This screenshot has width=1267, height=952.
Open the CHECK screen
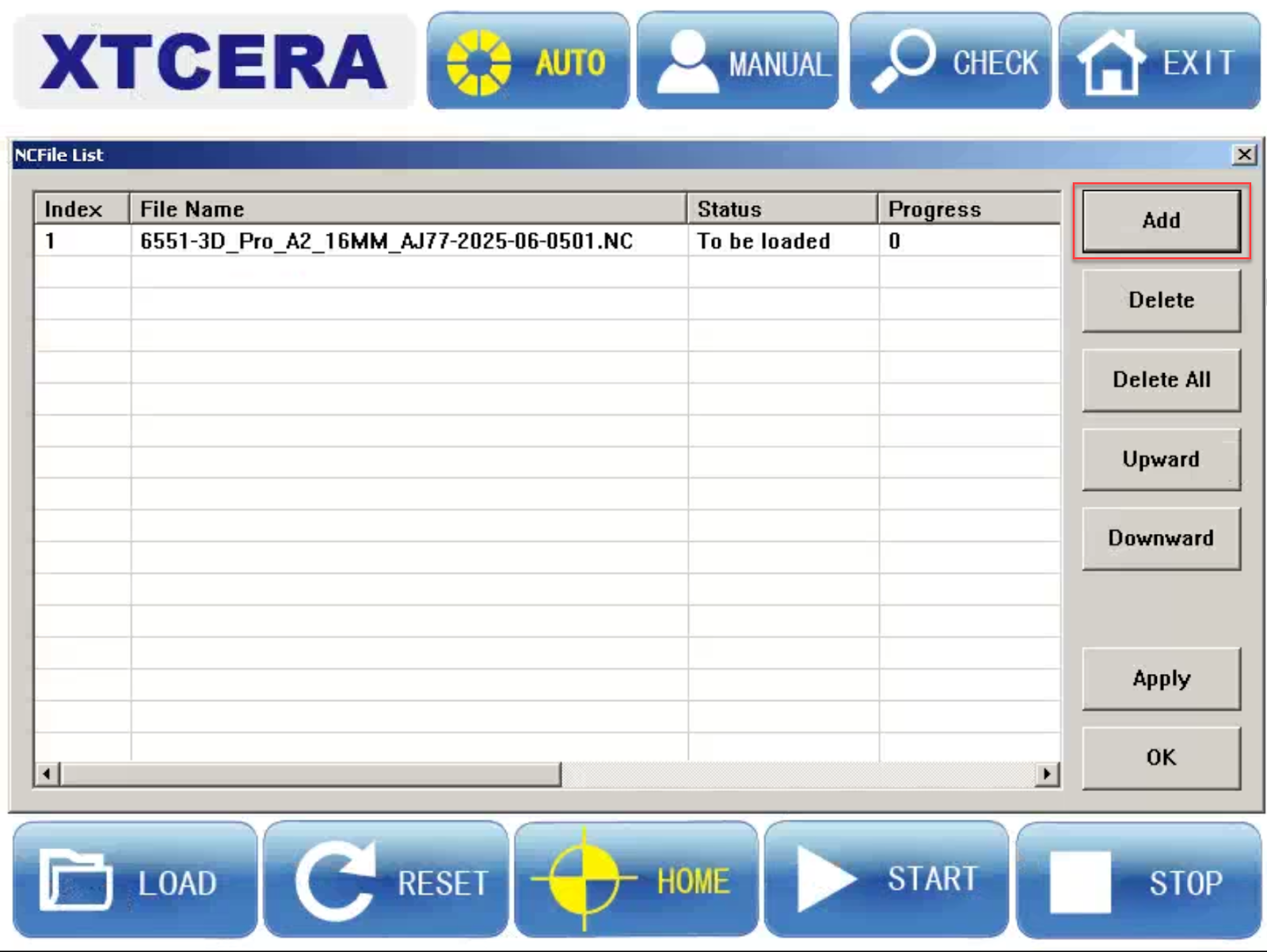tap(950, 61)
